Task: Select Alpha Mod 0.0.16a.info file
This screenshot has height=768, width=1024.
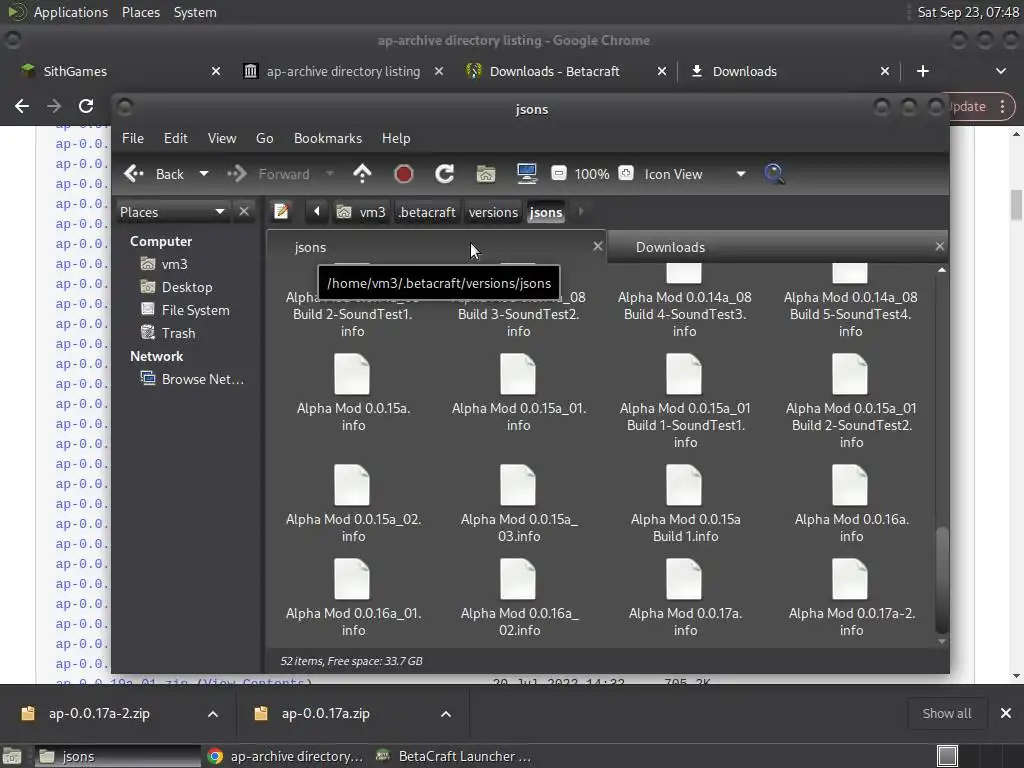Action: pos(850,504)
